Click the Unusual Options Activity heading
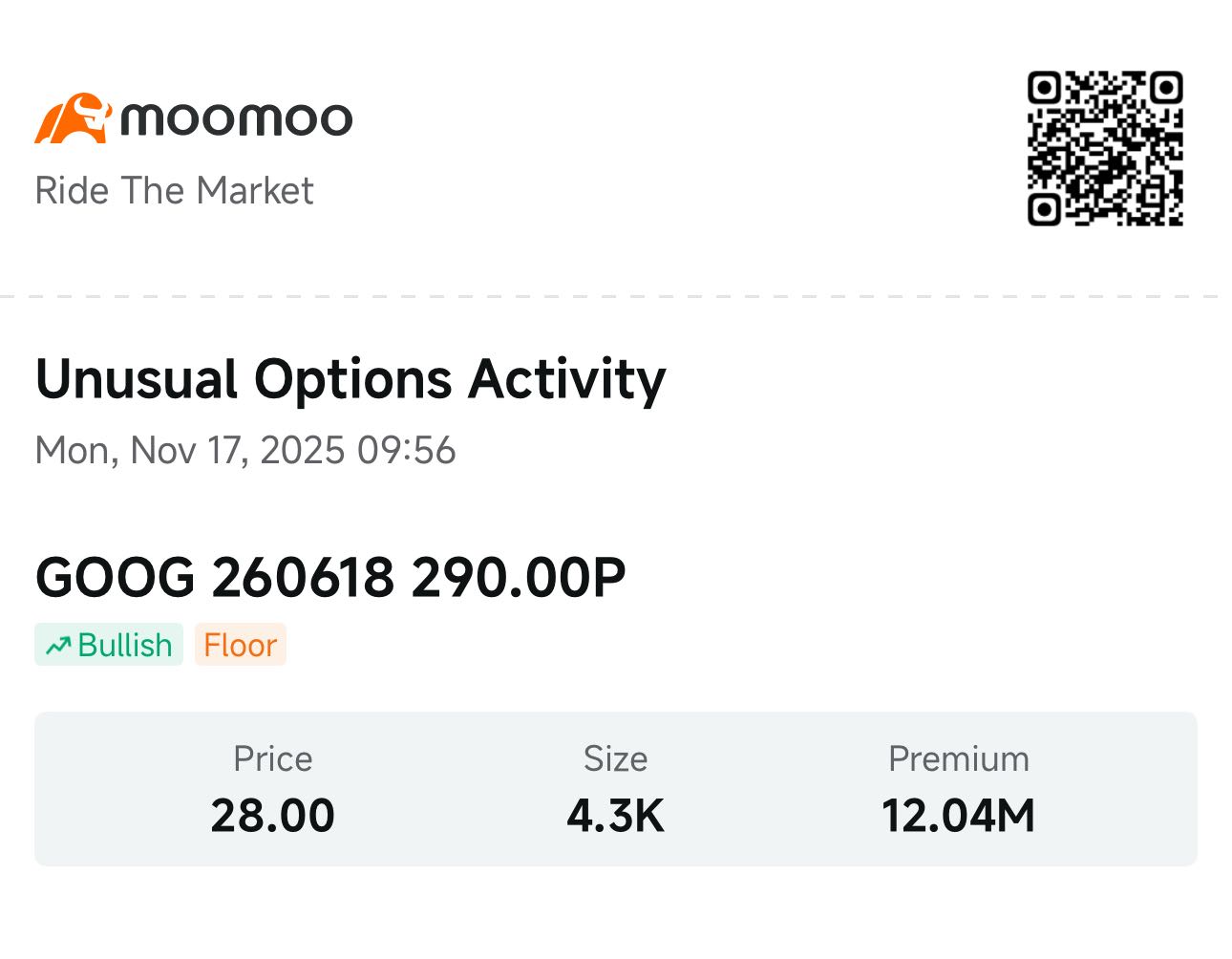 pos(350,380)
